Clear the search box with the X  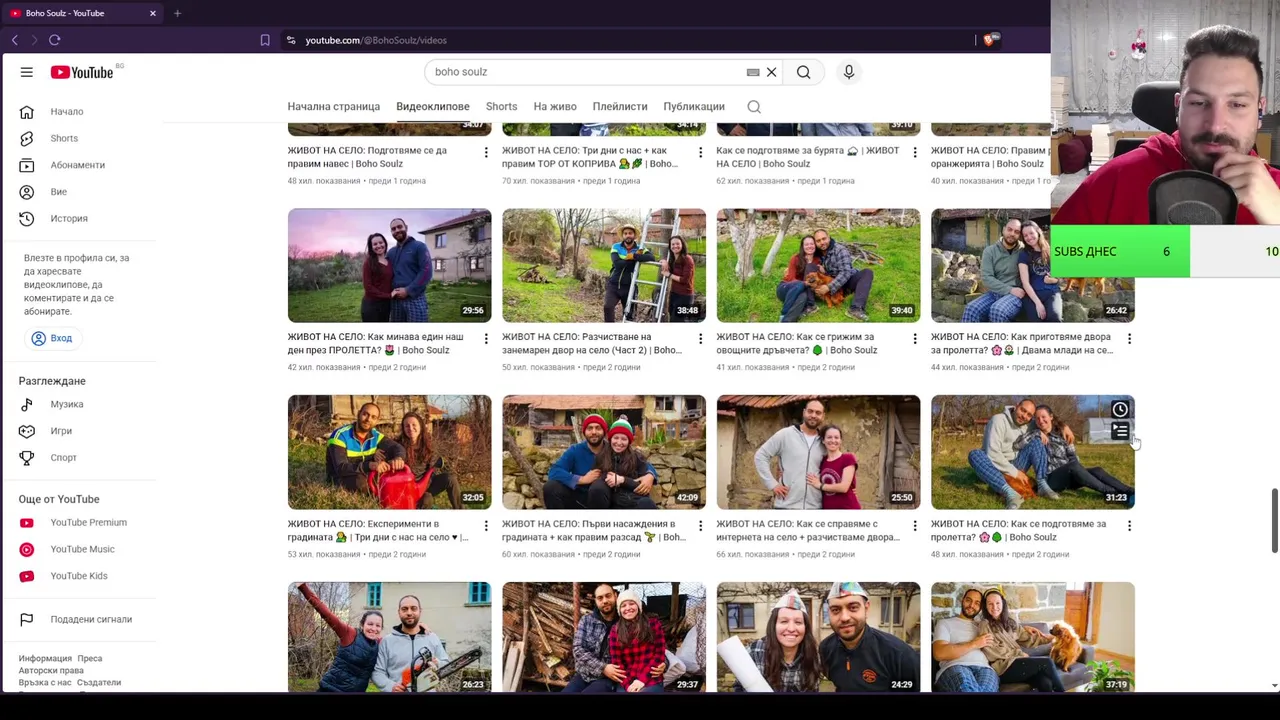[771, 72]
